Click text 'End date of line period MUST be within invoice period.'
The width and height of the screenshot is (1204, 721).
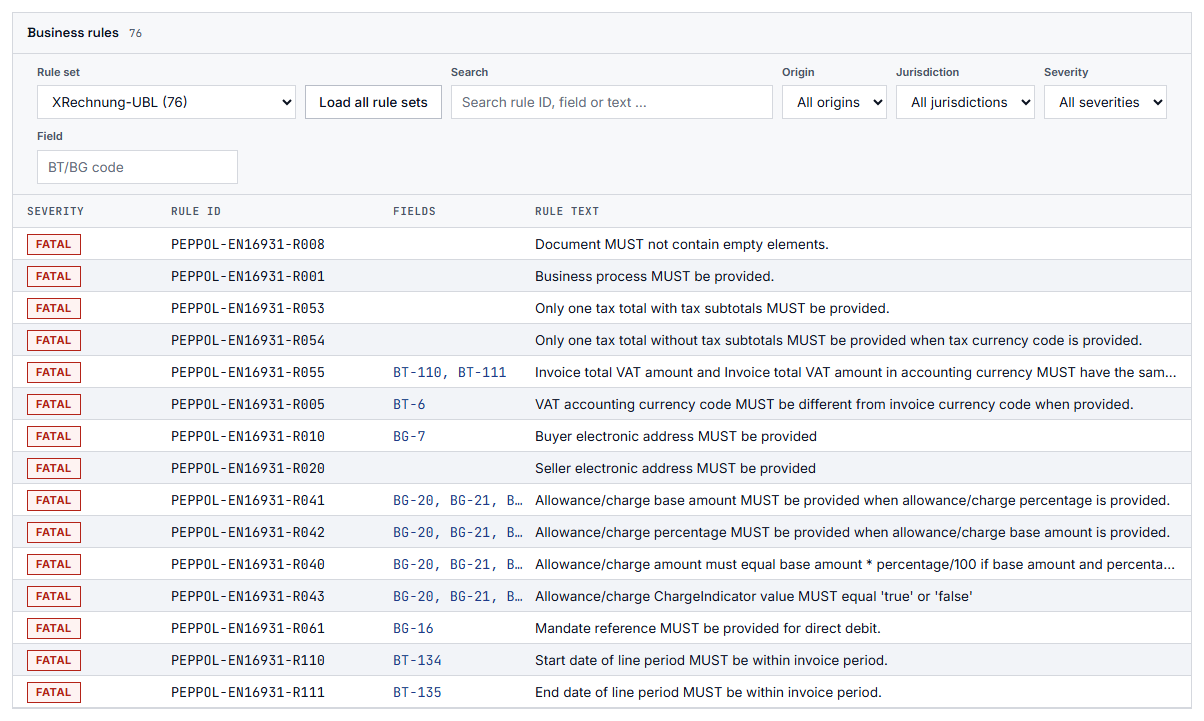[x=708, y=692]
